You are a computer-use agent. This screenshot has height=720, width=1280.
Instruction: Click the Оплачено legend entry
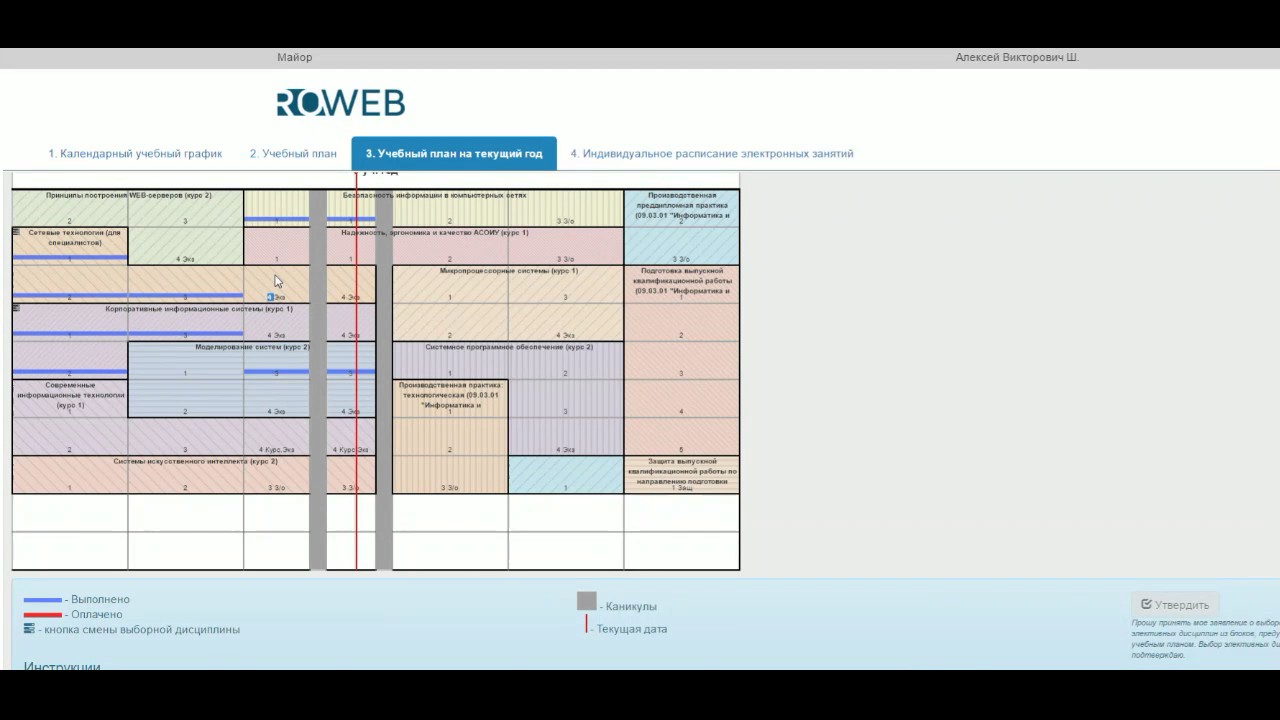point(73,614)
